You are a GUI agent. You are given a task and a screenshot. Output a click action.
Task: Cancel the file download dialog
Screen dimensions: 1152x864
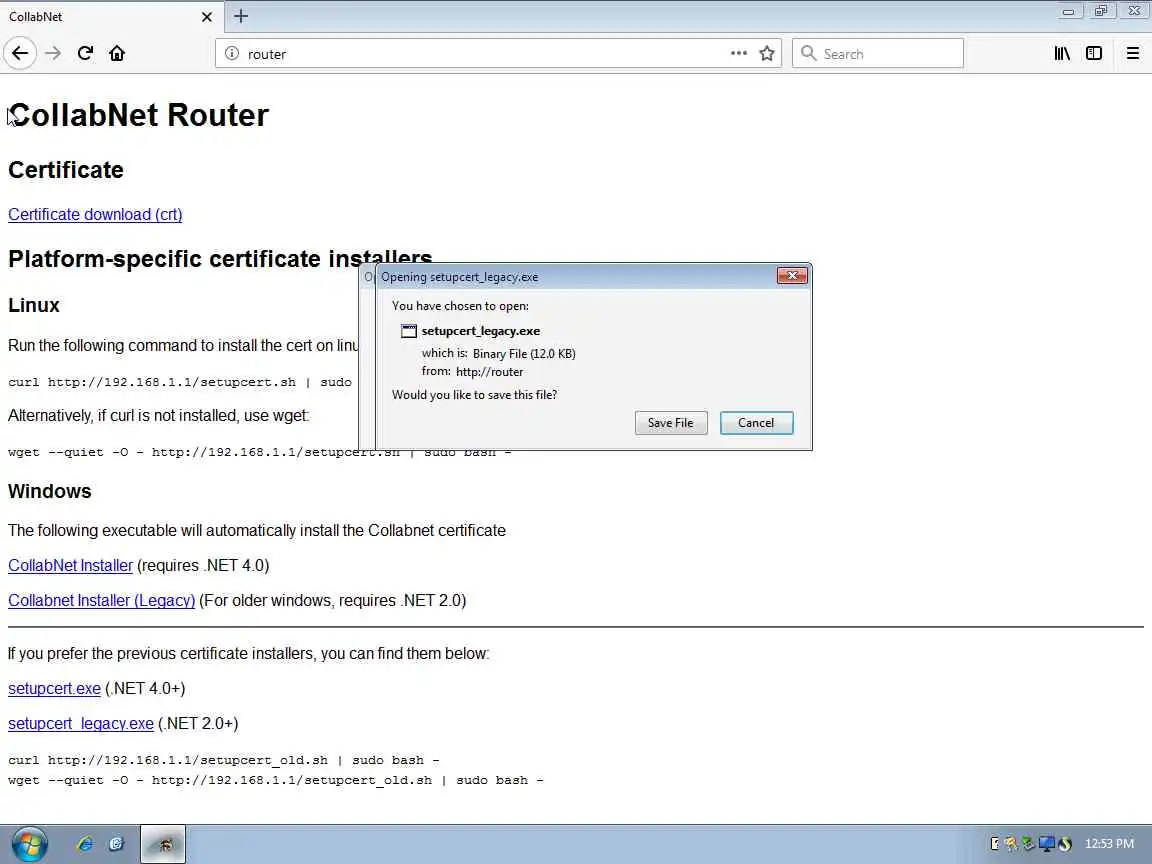click(x=756, y=423)
